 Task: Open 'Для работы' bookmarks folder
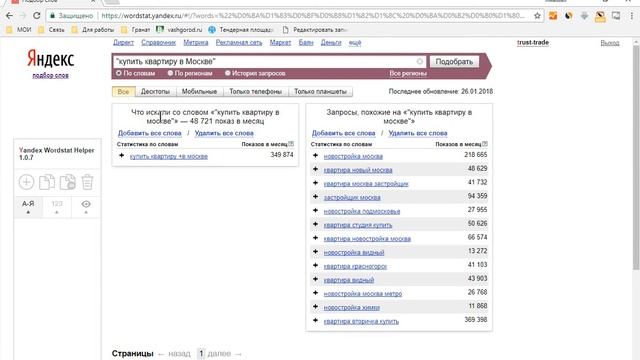pos(93,30)
